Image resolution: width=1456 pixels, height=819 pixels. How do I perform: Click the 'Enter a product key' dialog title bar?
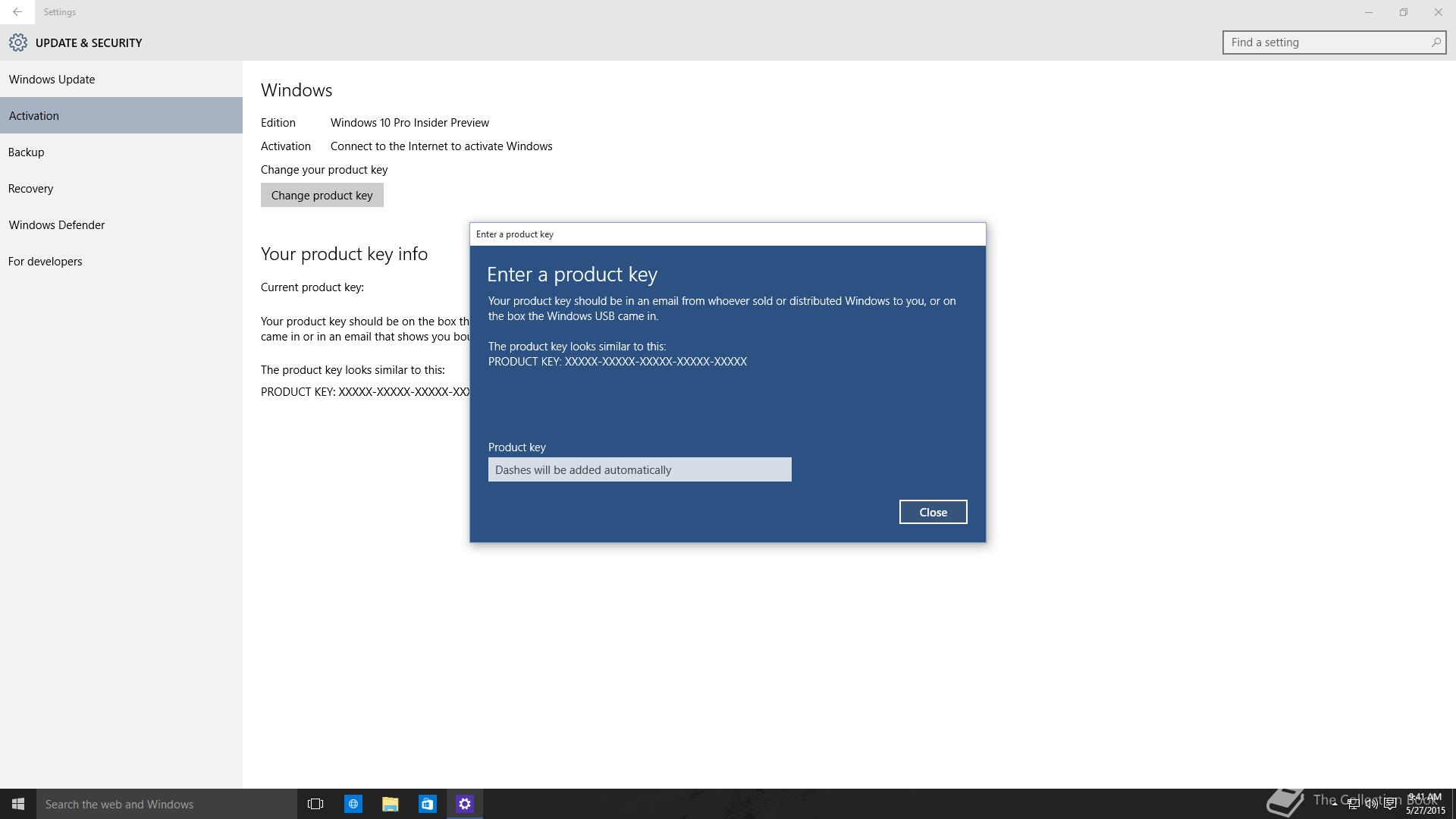pyautogui.click(x=728, y=234)
